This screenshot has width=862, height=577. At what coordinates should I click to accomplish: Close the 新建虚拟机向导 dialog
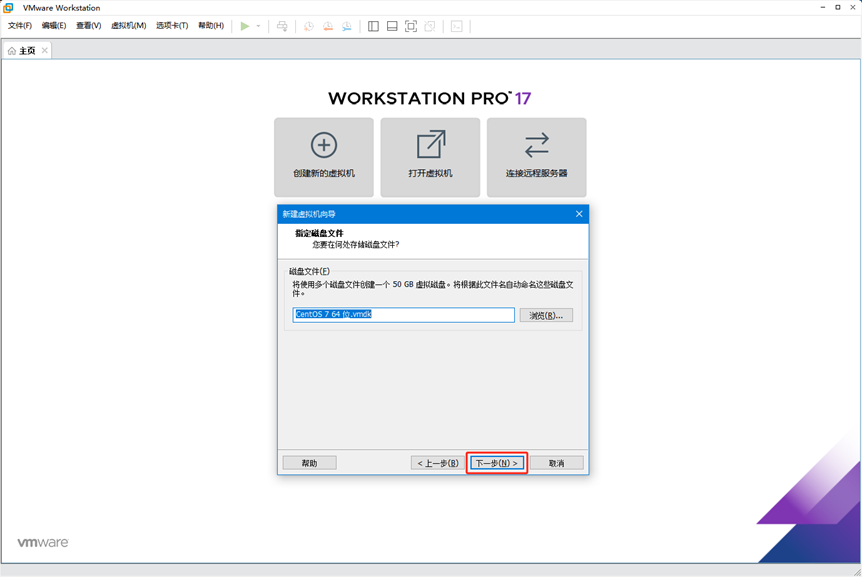[579, 214]
